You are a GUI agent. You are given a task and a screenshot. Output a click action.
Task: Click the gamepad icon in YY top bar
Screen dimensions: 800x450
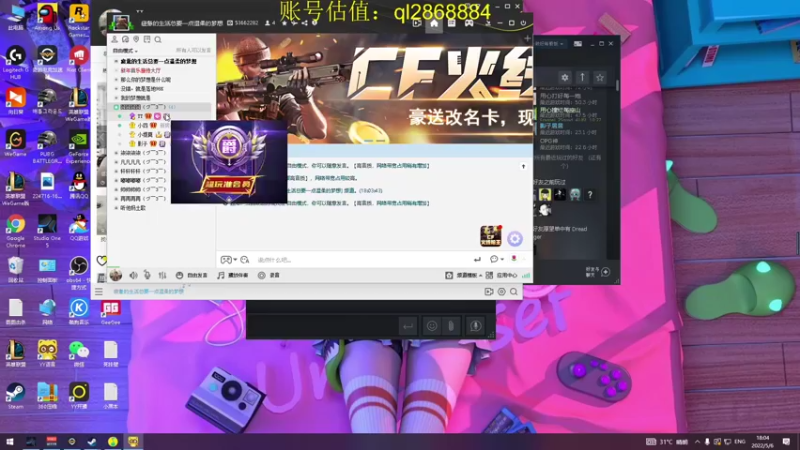point(469,23)
